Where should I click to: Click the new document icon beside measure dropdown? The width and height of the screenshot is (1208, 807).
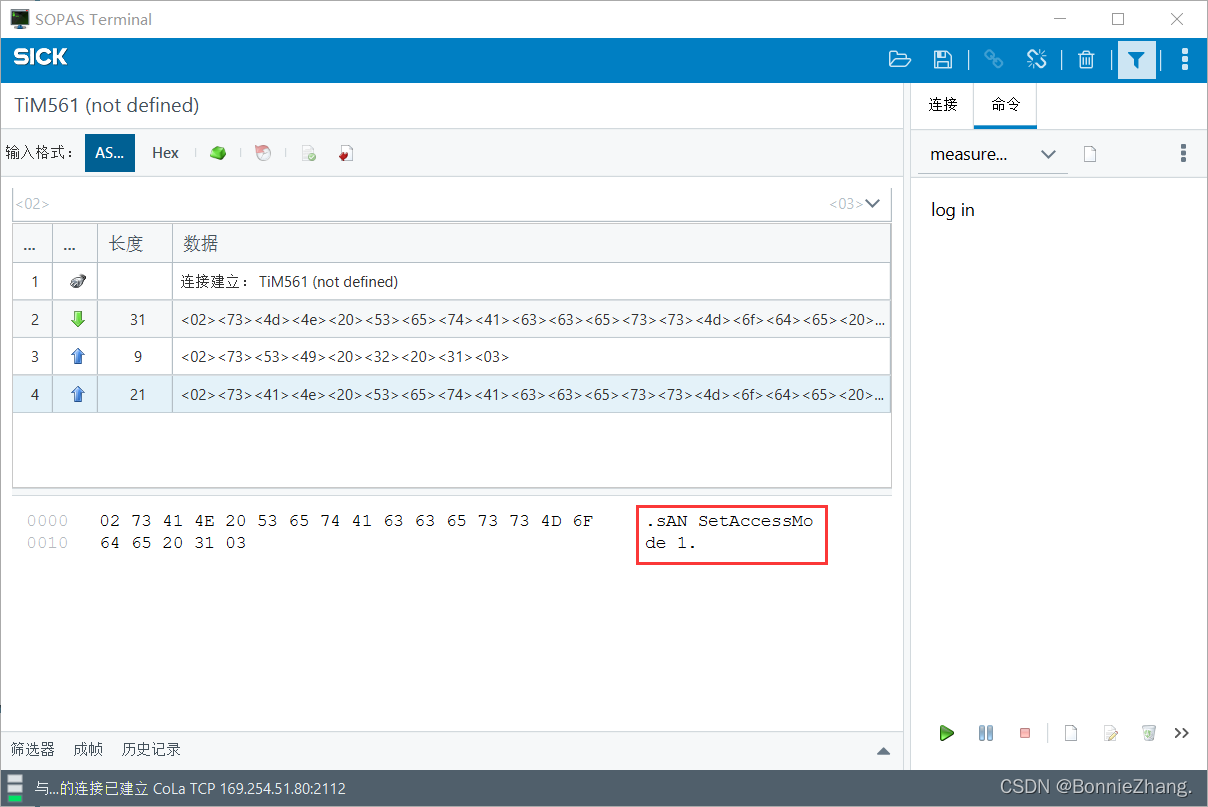click(1091, 154)
